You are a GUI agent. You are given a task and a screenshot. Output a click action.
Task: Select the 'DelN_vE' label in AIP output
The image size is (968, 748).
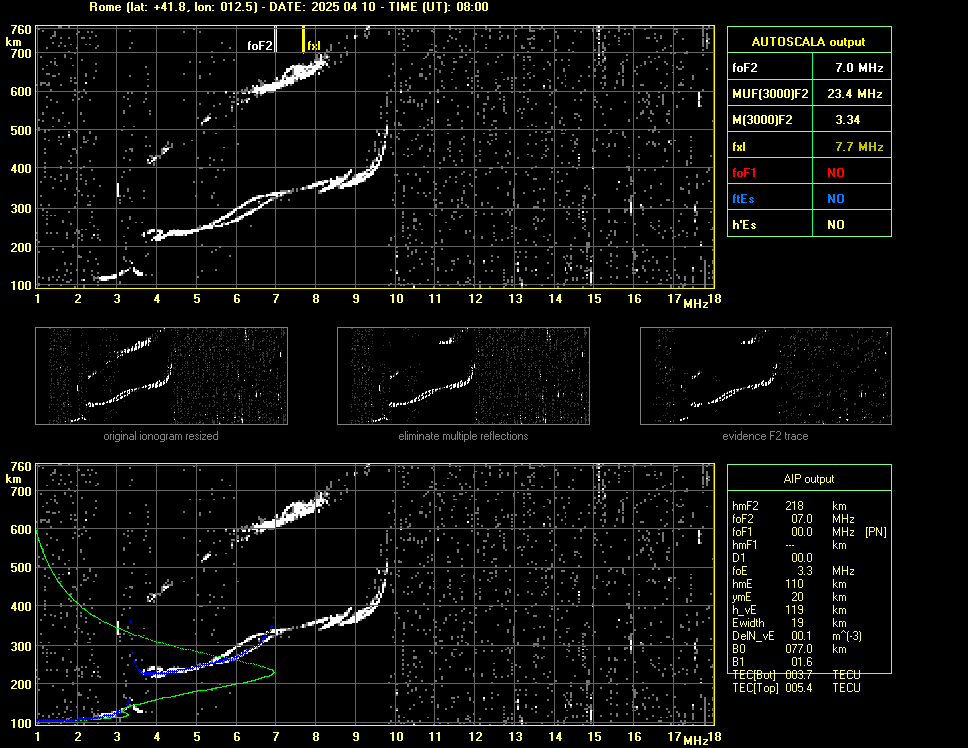click(x=753, y=636)
